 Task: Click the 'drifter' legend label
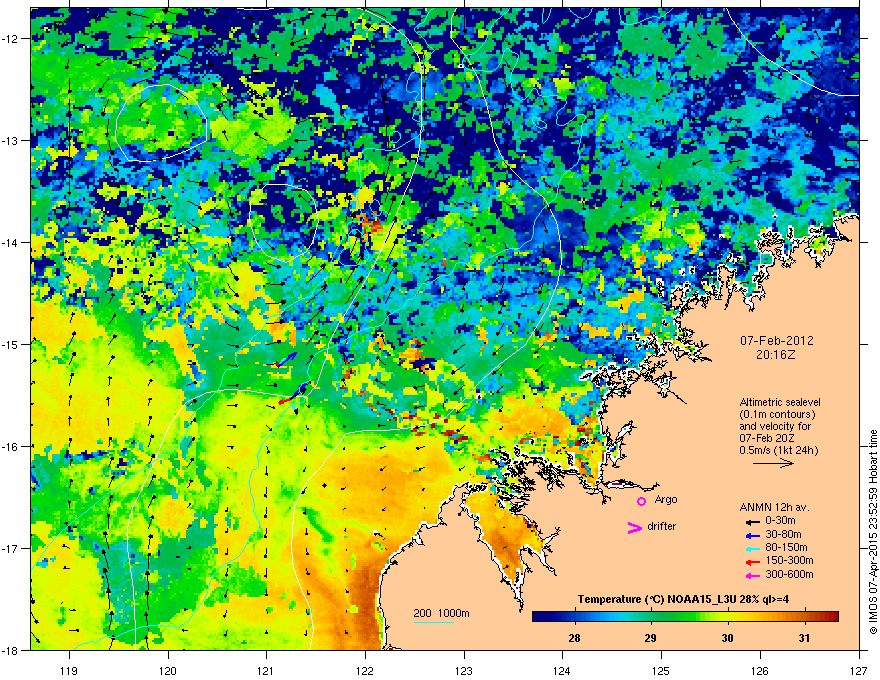(662, 526)
